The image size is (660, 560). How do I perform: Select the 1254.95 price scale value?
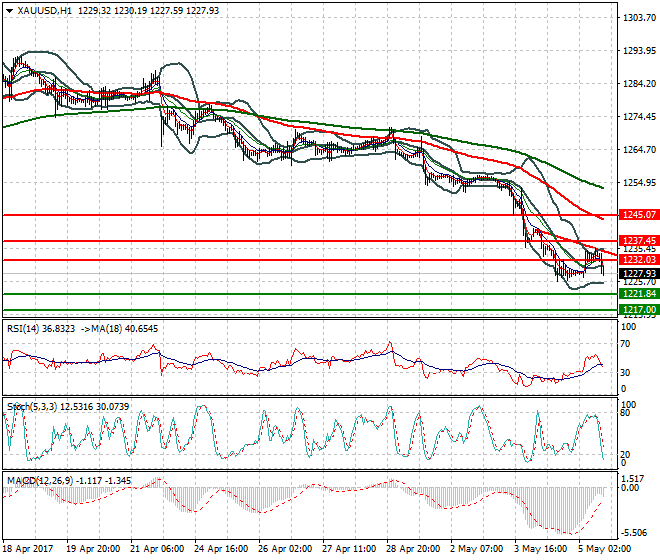638,183
